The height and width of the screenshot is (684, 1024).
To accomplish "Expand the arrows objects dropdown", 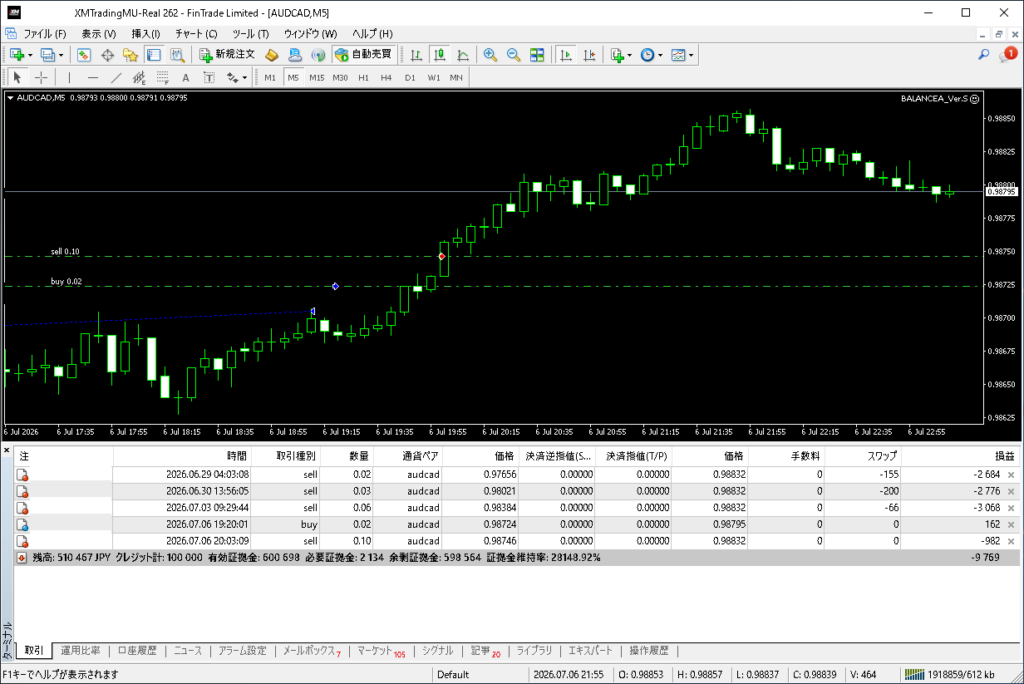I will 244,78.
